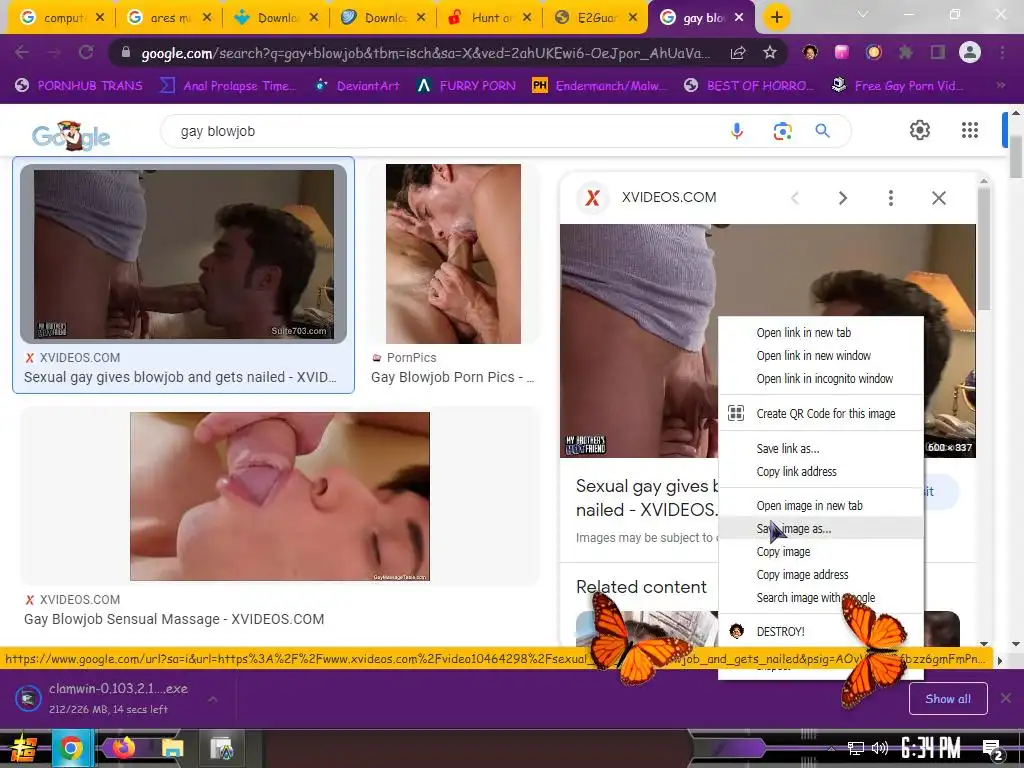Click the pink square extension icon

pyautogui.click(x=842, y=52)
